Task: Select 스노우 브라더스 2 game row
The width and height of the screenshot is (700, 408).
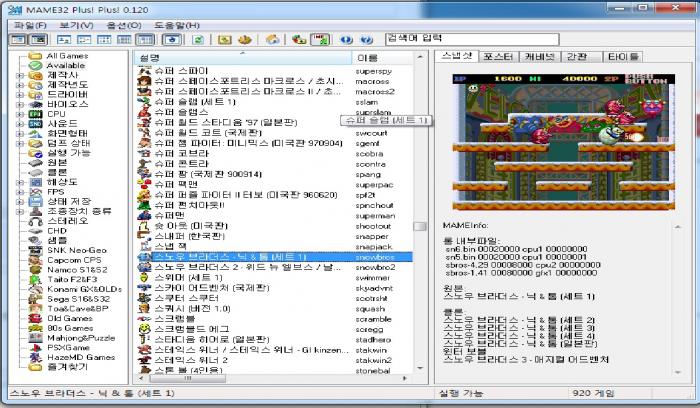Action: tap(274, 267)
